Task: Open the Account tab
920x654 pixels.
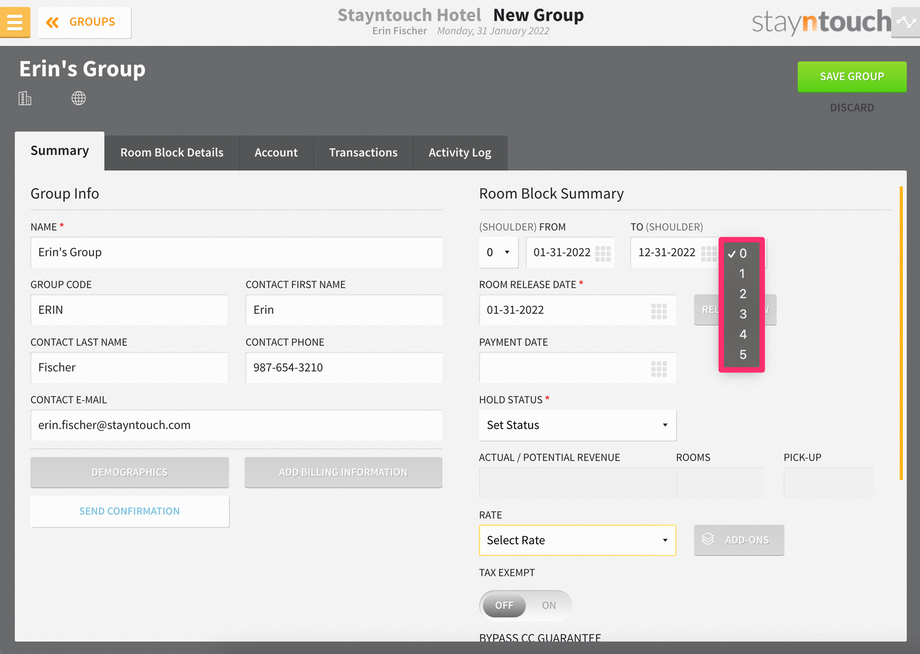Action: (276, 153)
